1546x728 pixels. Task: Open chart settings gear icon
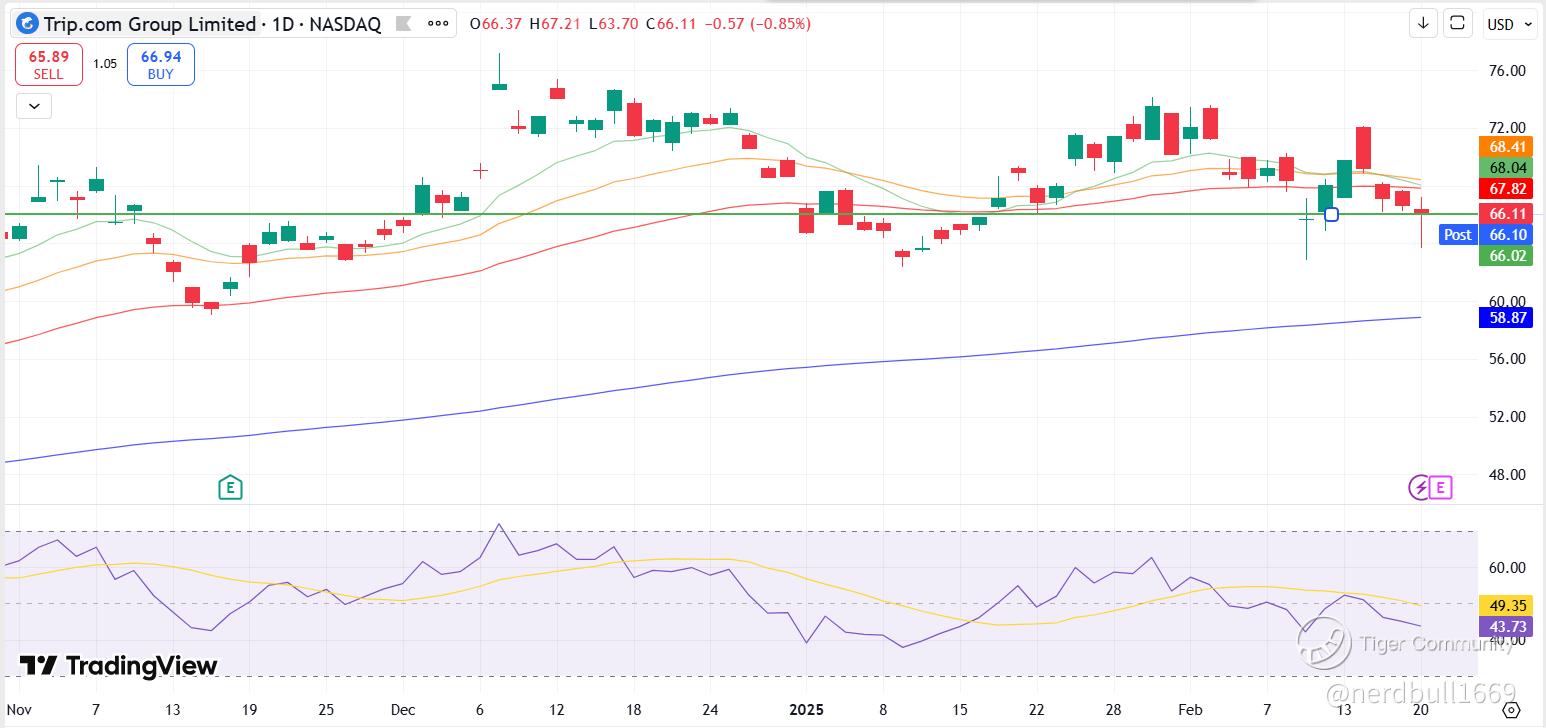[x=1511, y=711]
